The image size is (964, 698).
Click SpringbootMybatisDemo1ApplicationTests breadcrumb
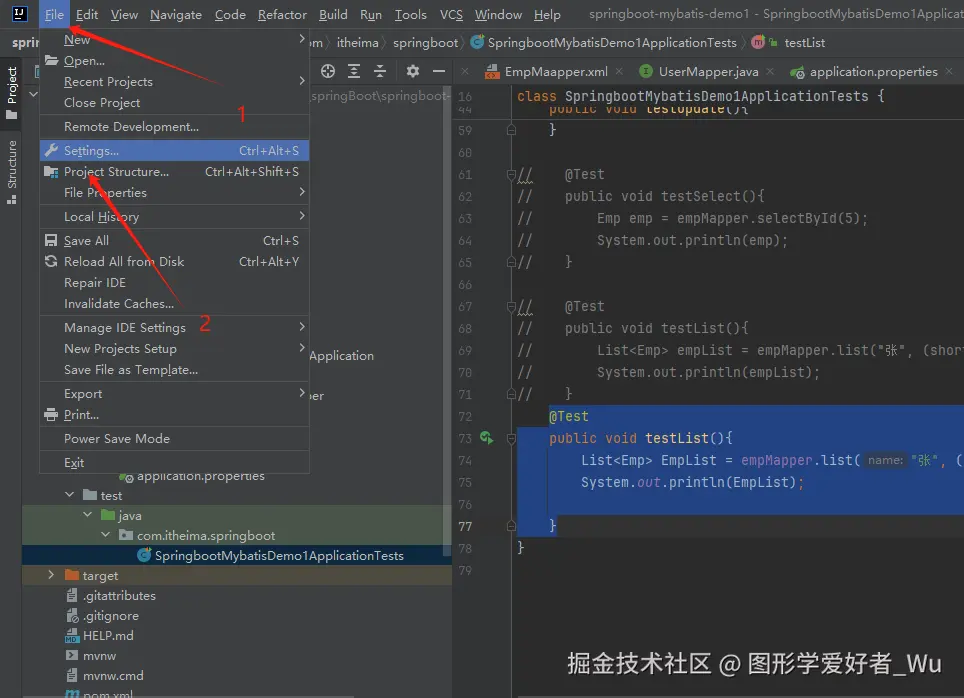[611, 43]
